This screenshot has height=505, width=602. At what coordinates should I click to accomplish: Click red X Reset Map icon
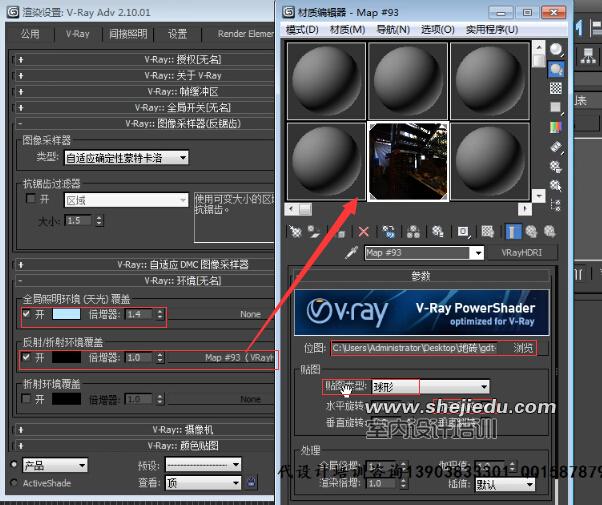363,232
